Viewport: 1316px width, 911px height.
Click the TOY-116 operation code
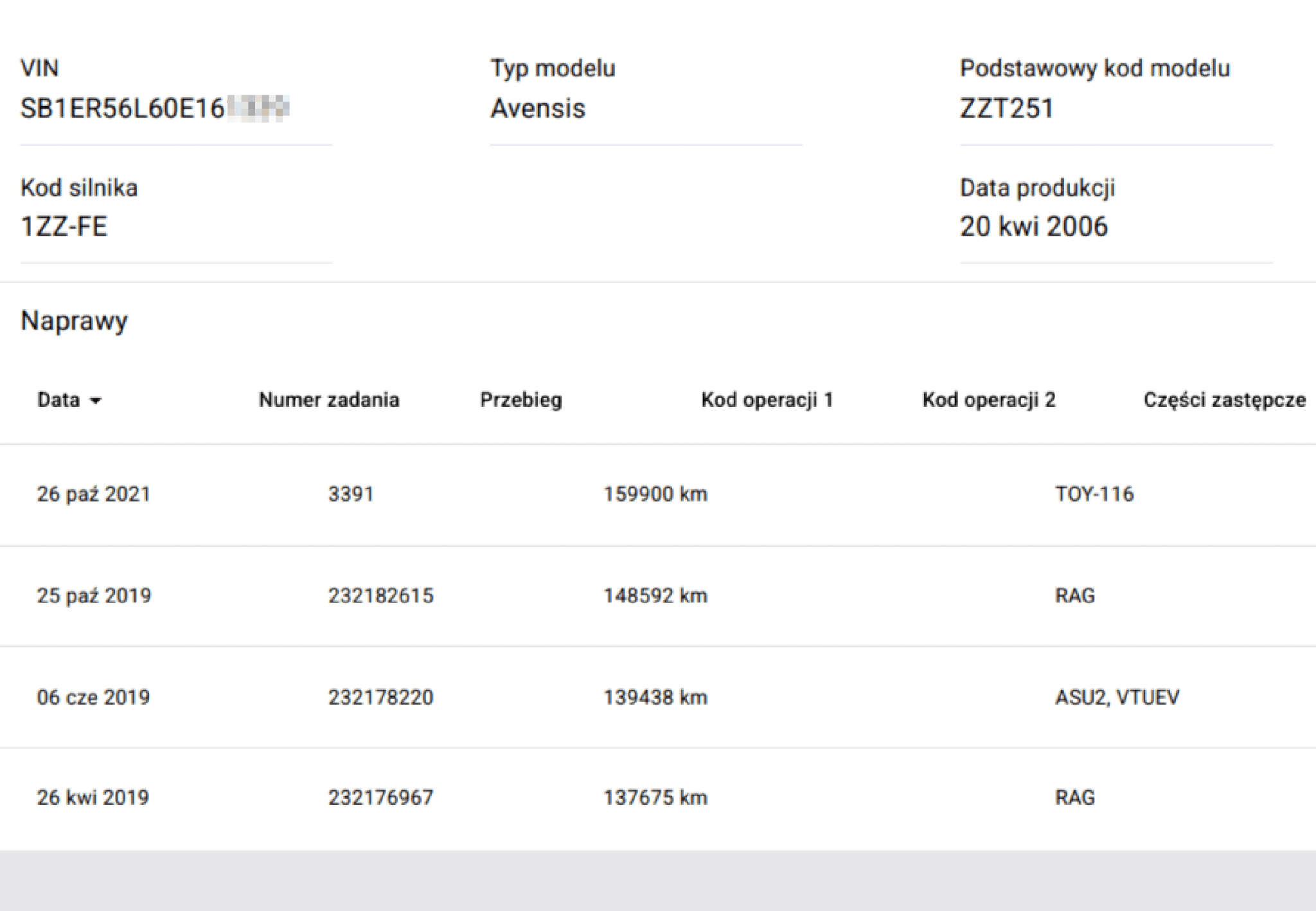[x=1094, y=494]
